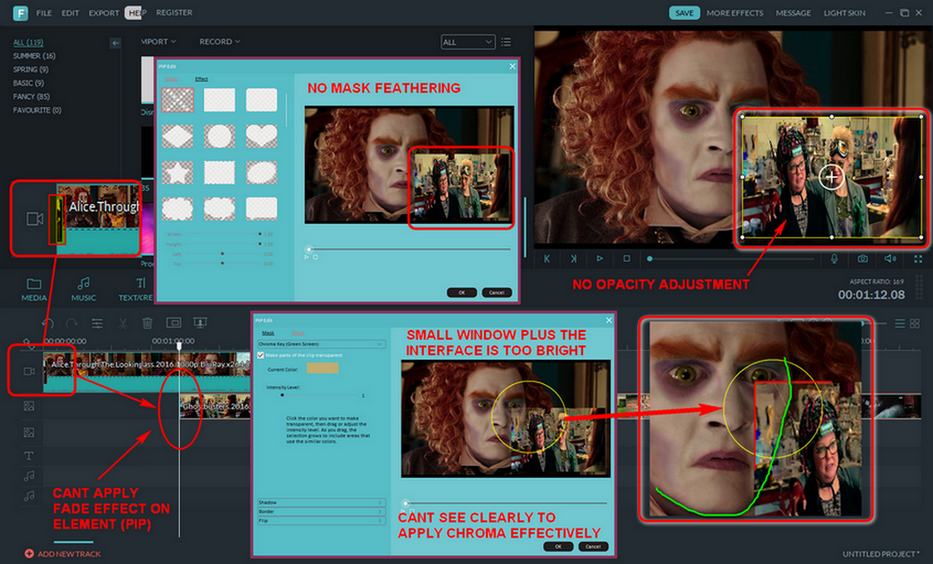Select the SUMMER (16) category

pos(34,56)
